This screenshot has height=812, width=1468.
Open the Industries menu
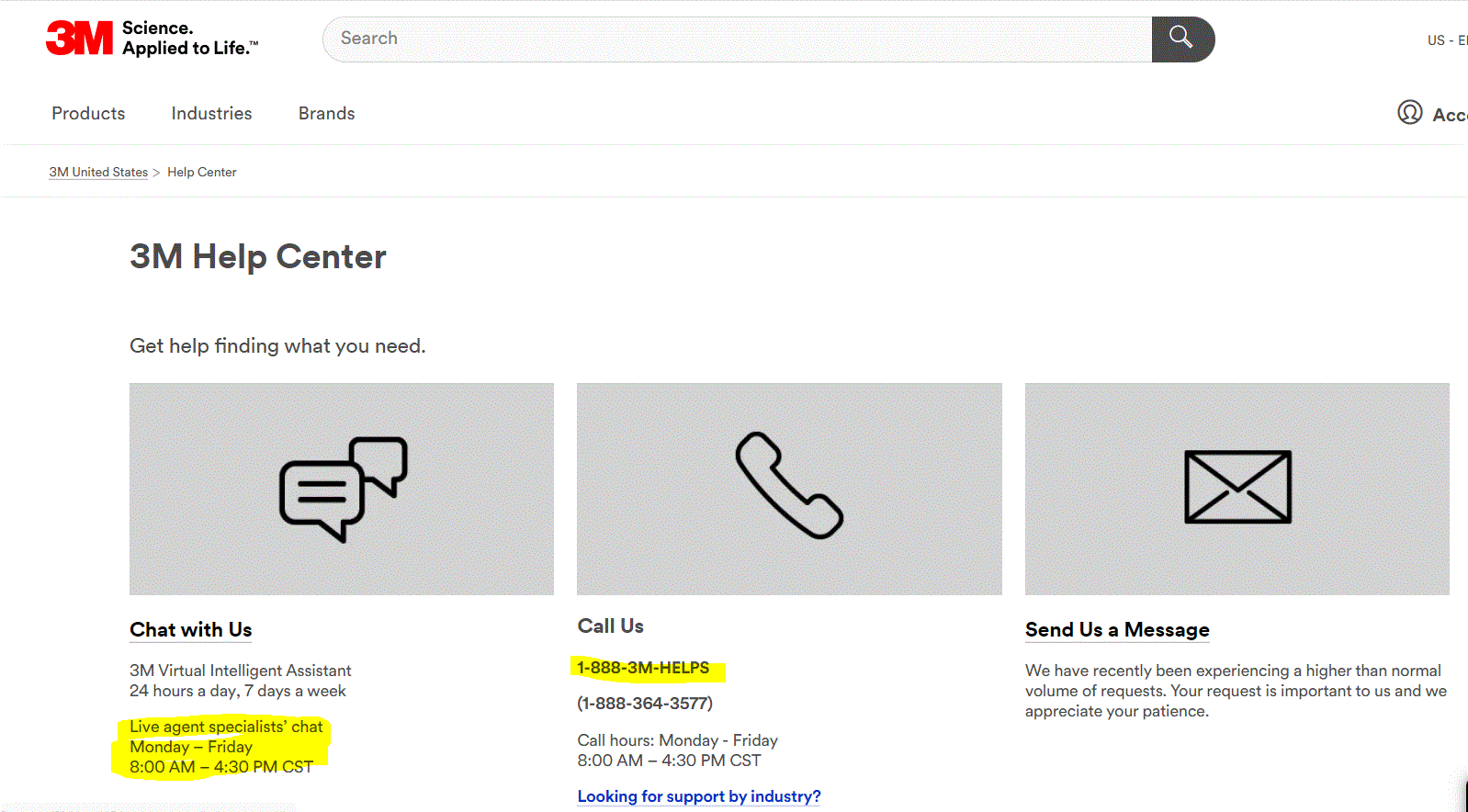[x=211, y=114]
